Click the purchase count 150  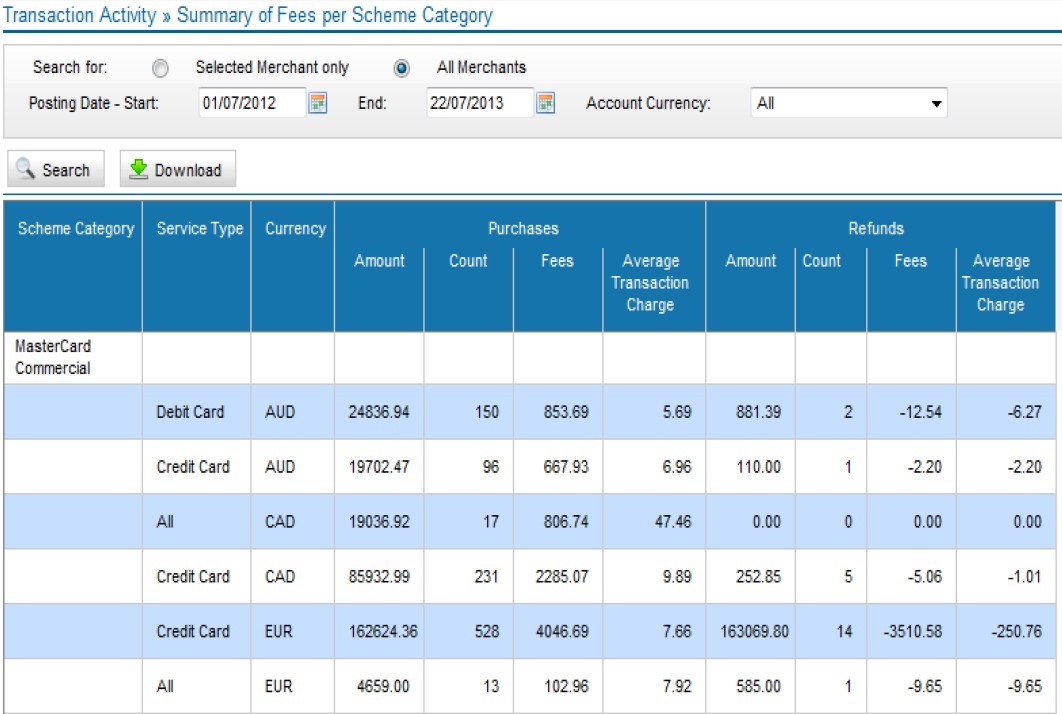click(x=486, y=412)
